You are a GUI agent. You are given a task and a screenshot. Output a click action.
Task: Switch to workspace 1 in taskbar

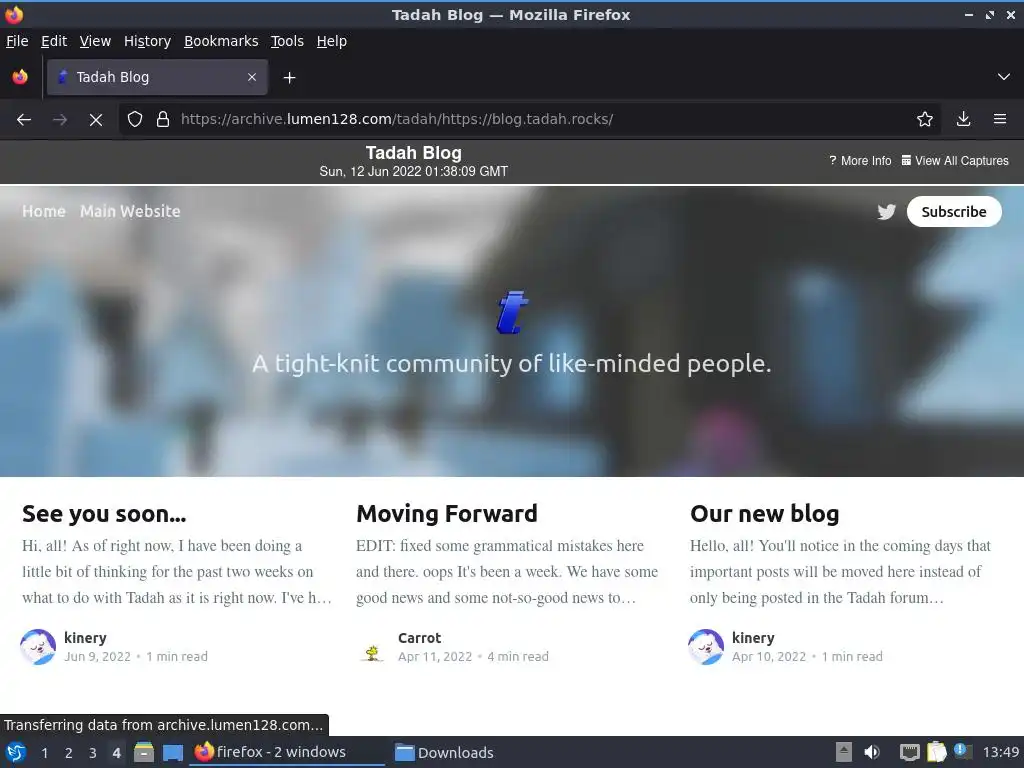point(44,753)
